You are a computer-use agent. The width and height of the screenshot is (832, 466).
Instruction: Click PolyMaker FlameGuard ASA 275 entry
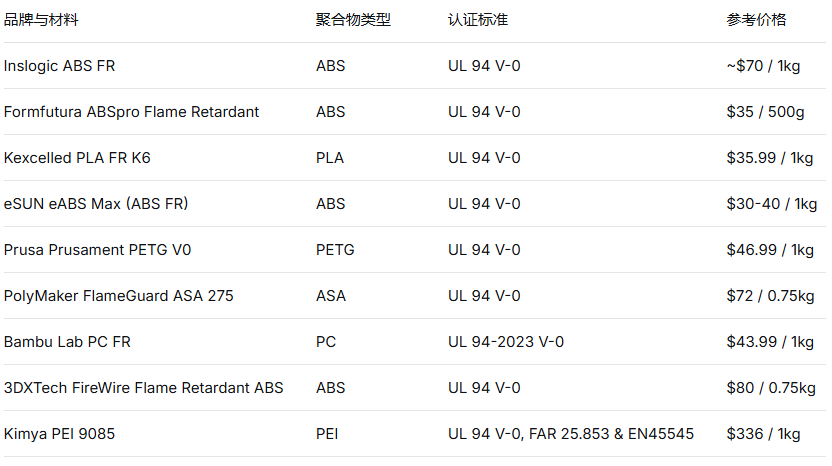tap(118, 296)
